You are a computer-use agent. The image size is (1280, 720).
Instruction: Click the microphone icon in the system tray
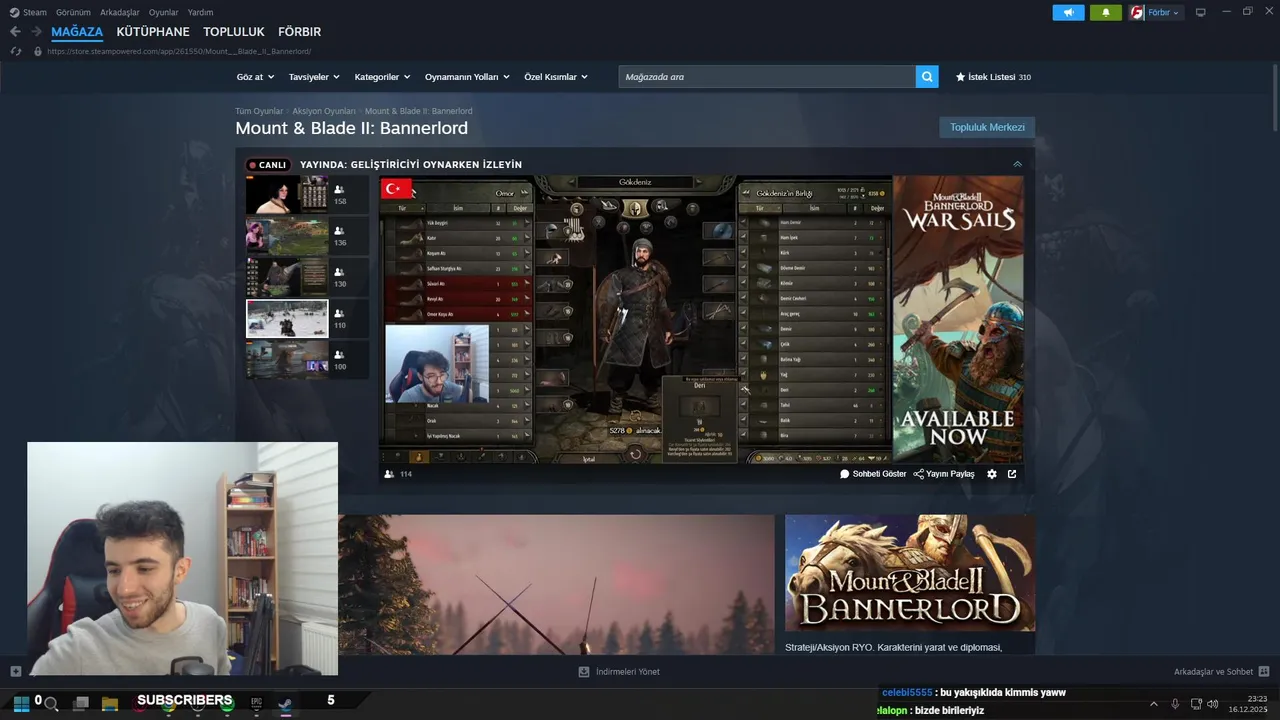pos(1175,704)
